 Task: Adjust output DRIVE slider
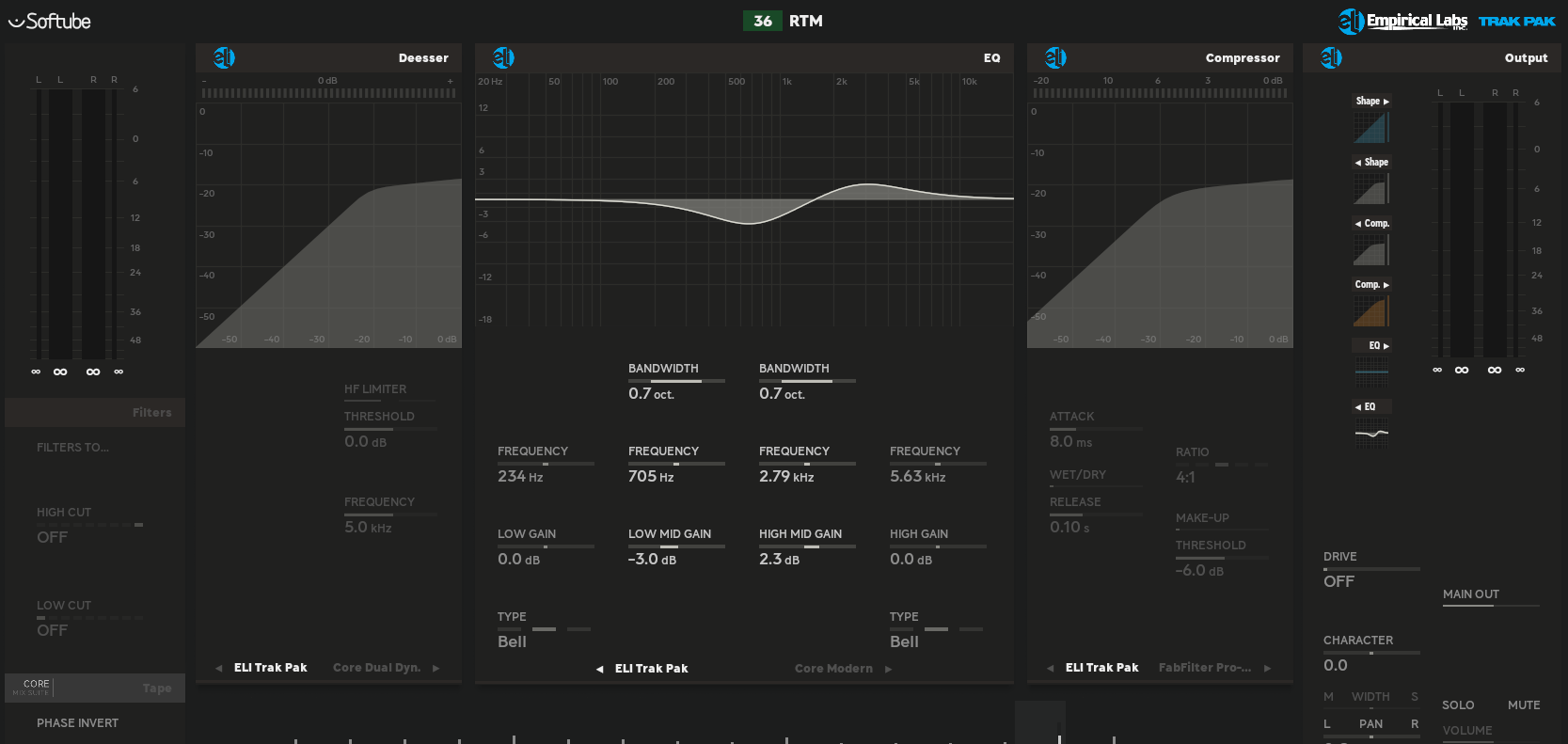tap(1371, 569)
